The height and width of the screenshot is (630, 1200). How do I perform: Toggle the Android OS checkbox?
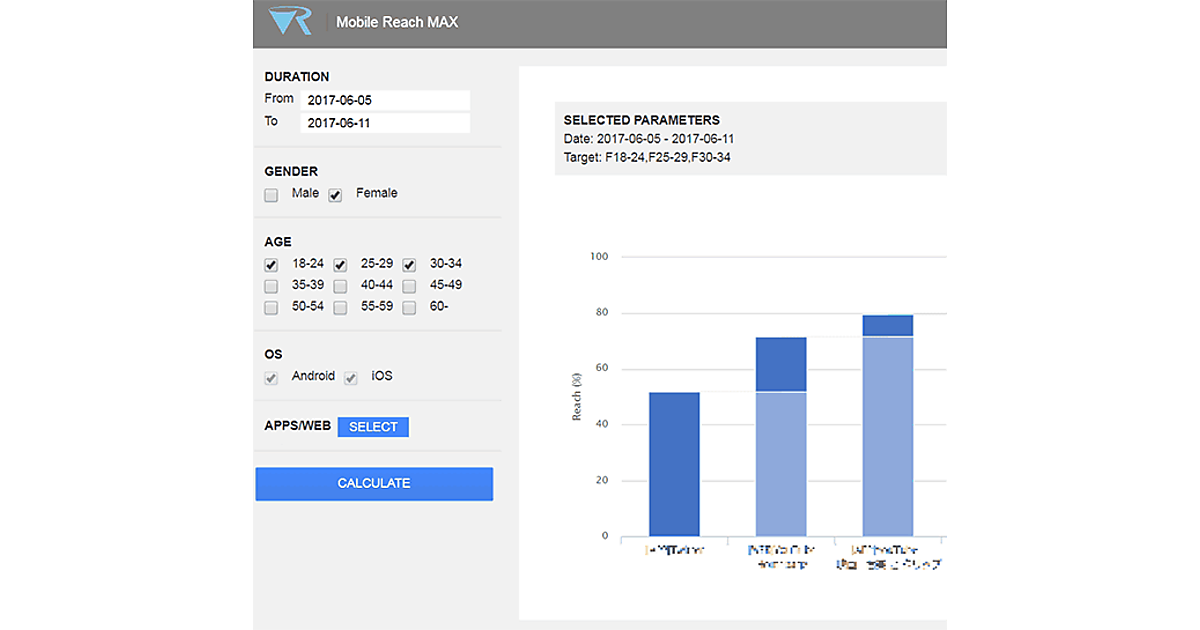(271, 379)
